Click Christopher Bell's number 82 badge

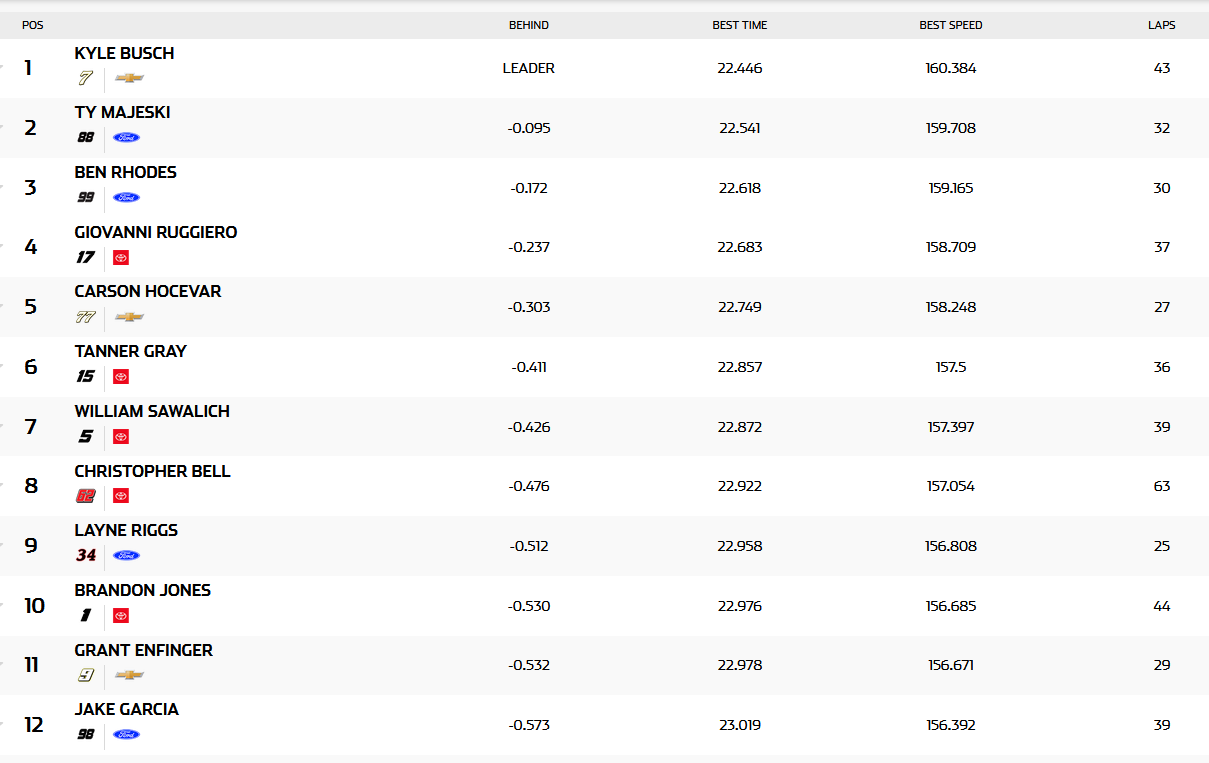coord(86,496)
